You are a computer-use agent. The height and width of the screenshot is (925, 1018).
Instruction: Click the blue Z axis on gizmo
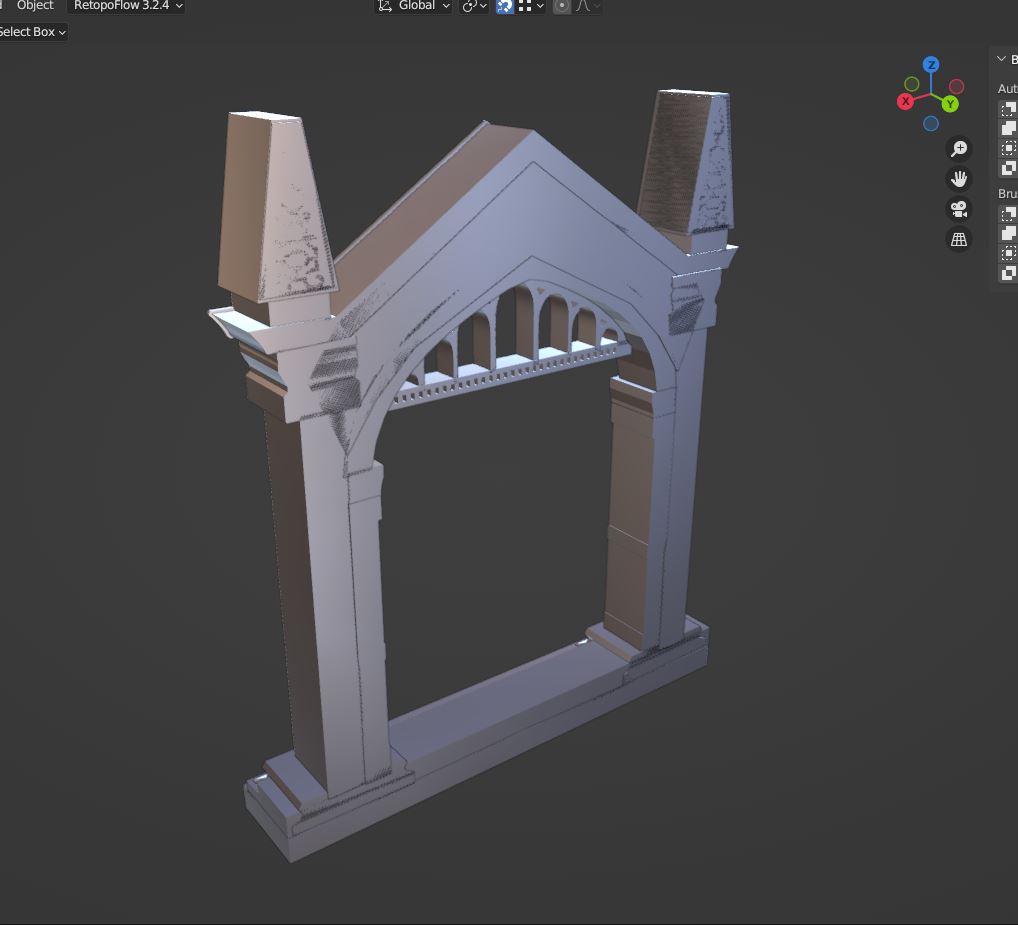point(931,64)
